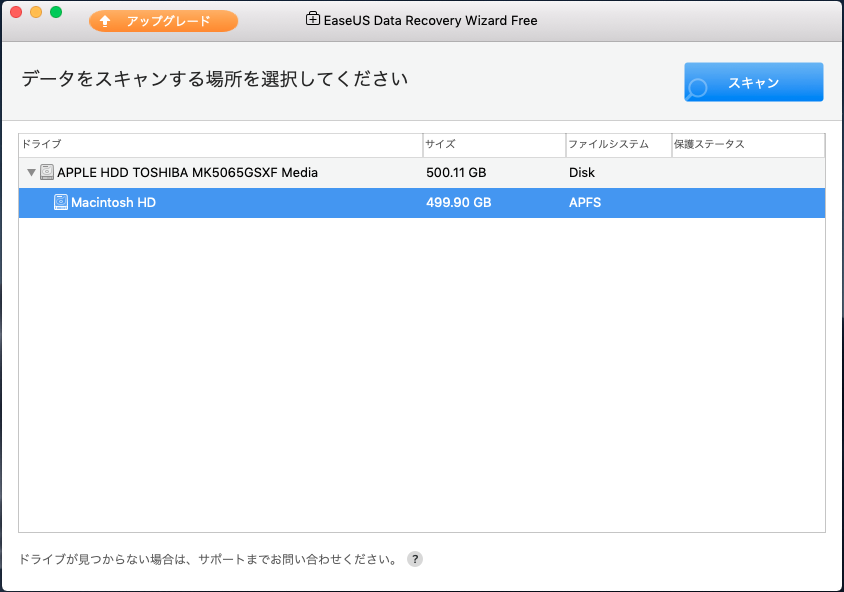The width and height of the screenshot is (844, 592).
Task: Click the EaseUS title bar briefcase icon
Action: (313, 19)
